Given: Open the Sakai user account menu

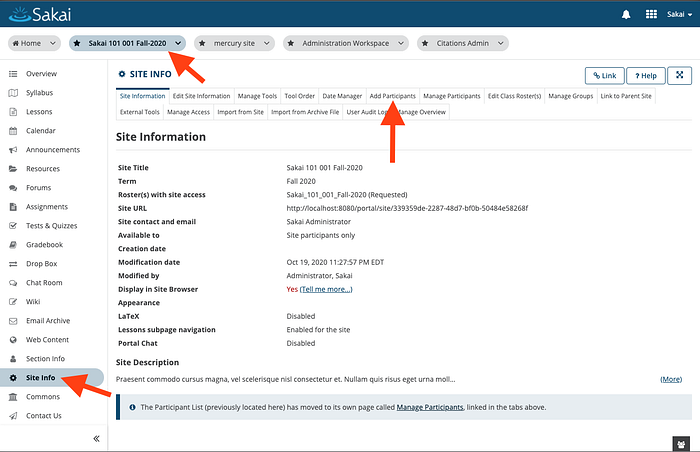Looking at the screenshot, I should point(679,15).
